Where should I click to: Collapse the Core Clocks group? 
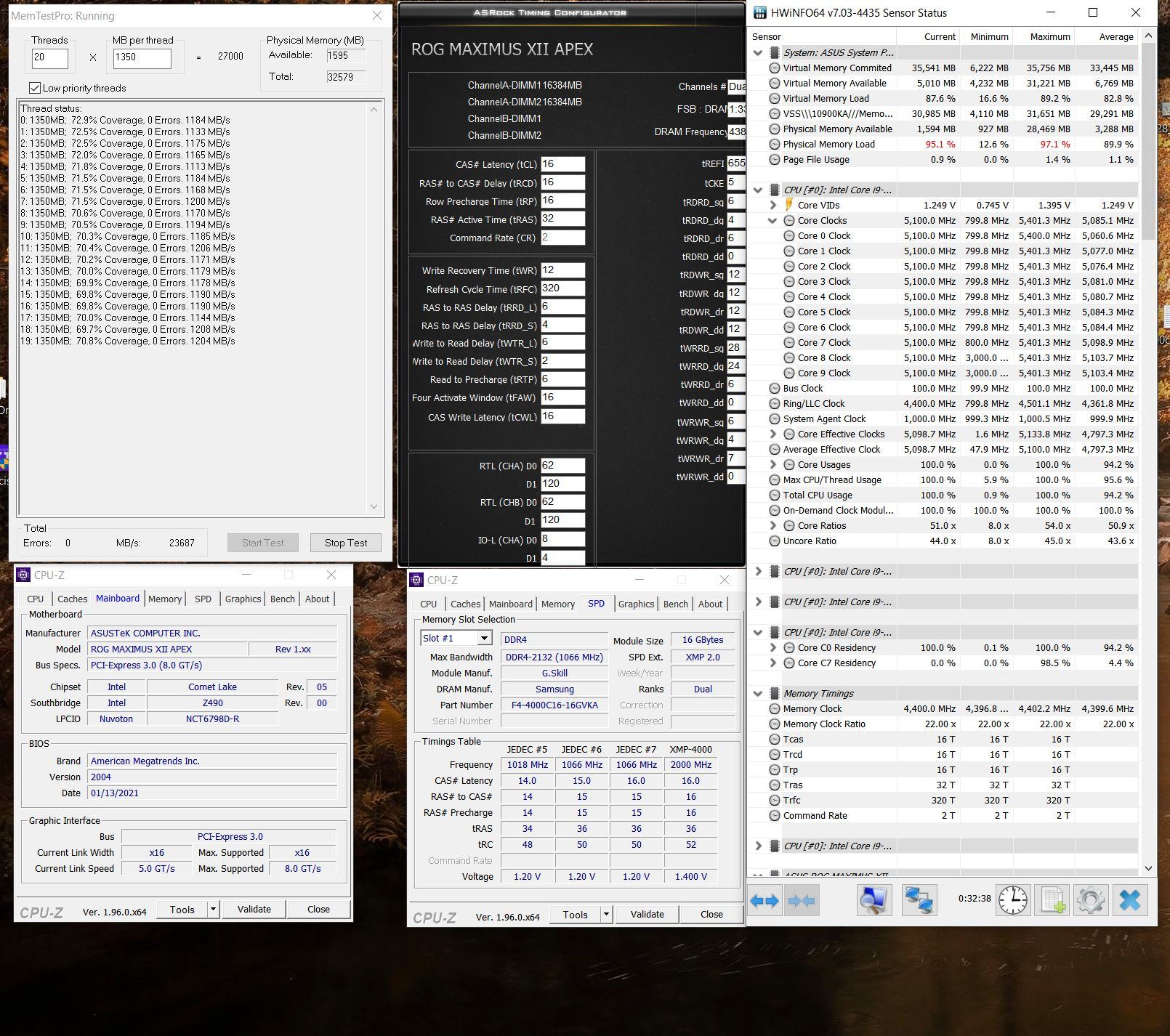773,220
